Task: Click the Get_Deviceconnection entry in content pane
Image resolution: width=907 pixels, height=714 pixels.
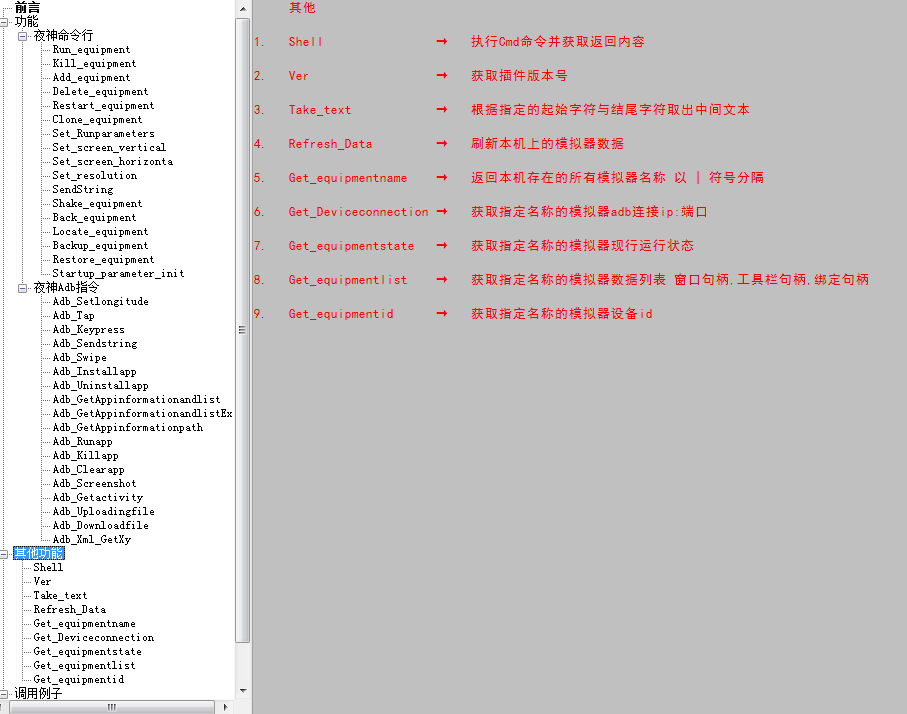Action: [x=359, y=212]
